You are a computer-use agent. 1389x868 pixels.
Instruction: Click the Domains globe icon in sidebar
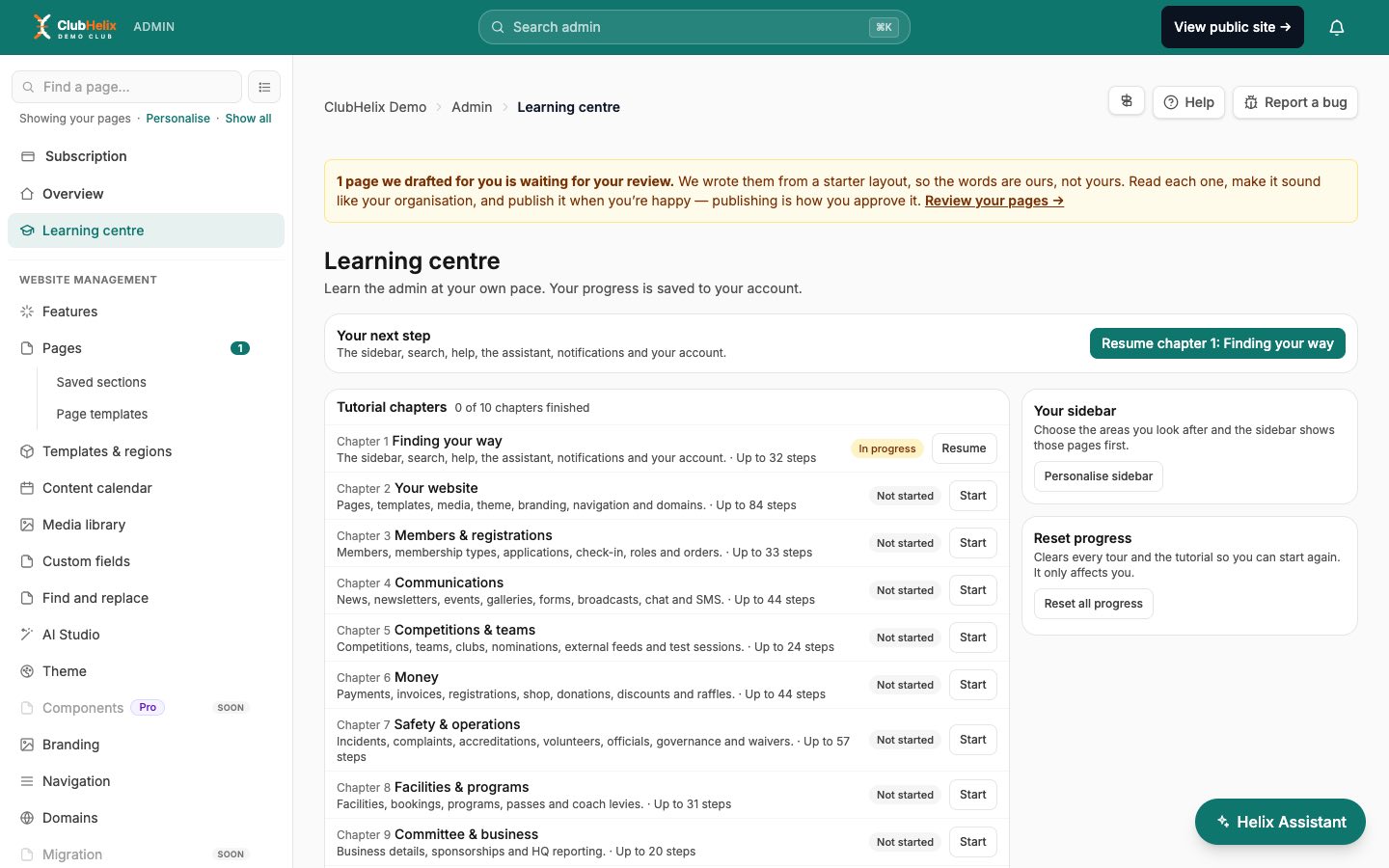pyautogui.click(x=27, y=818)
